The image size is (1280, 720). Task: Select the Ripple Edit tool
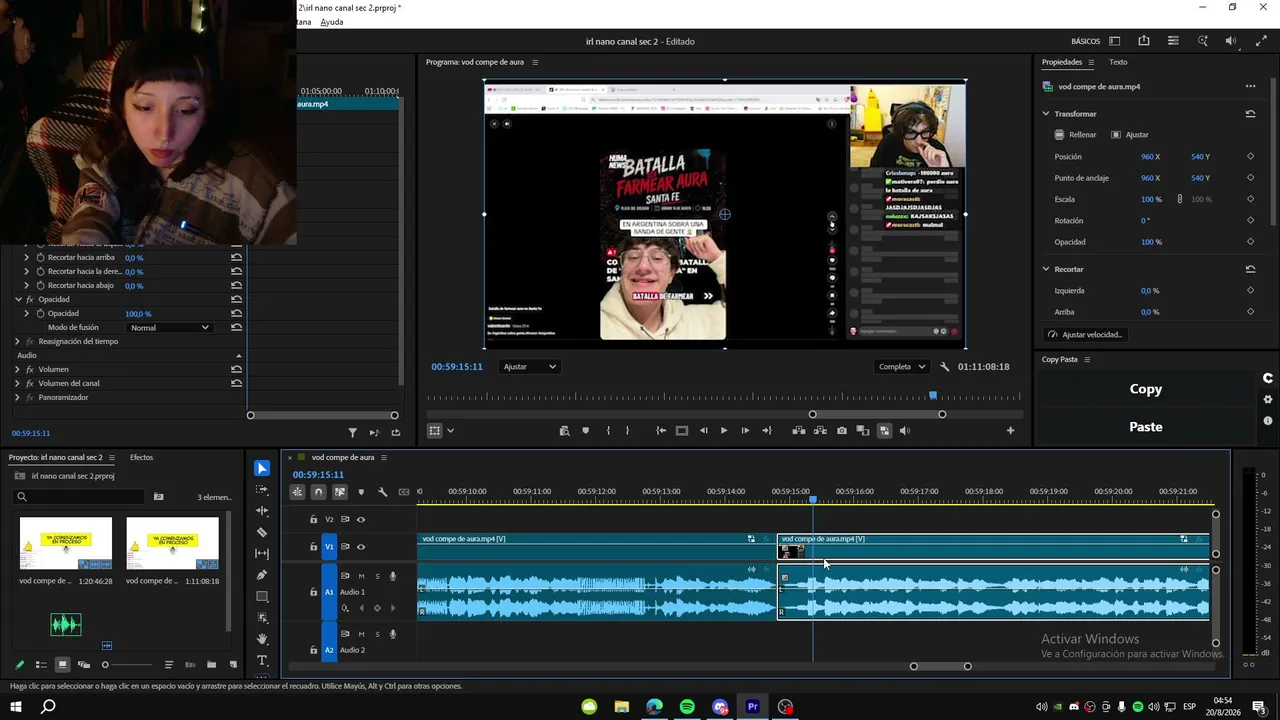(x=262, y=511)
